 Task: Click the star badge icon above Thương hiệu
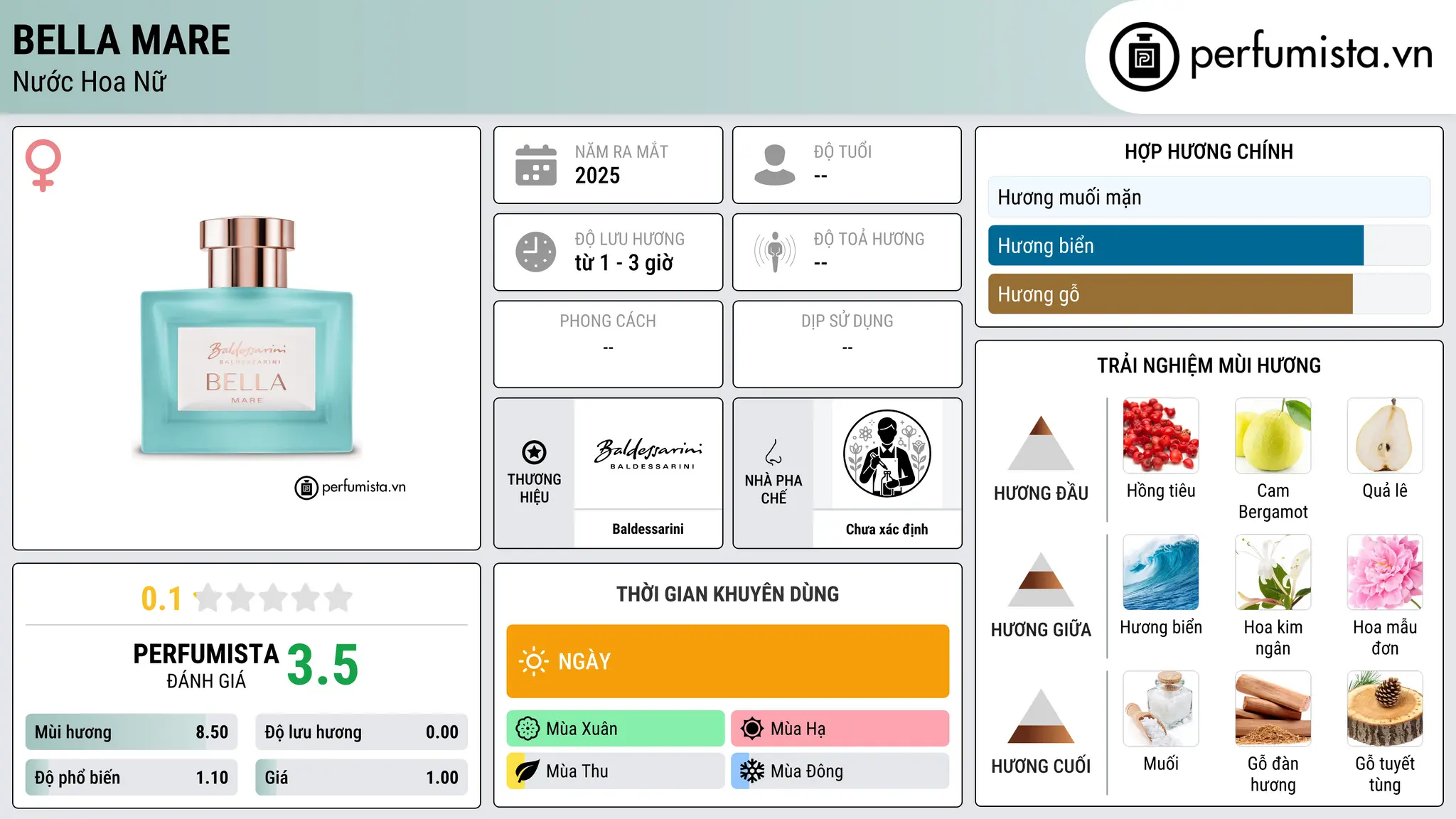[534, 452]
